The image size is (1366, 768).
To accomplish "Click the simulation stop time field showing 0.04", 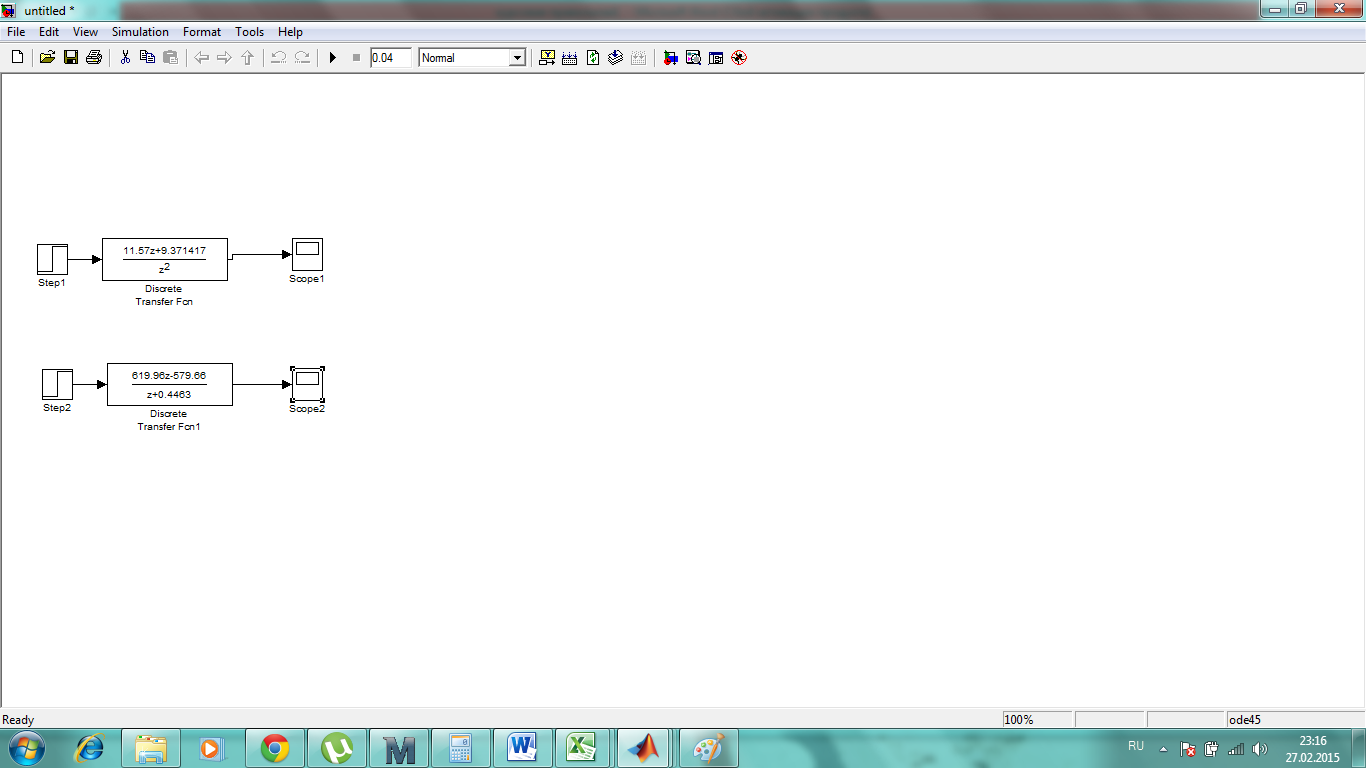I will tap(391, 58).
